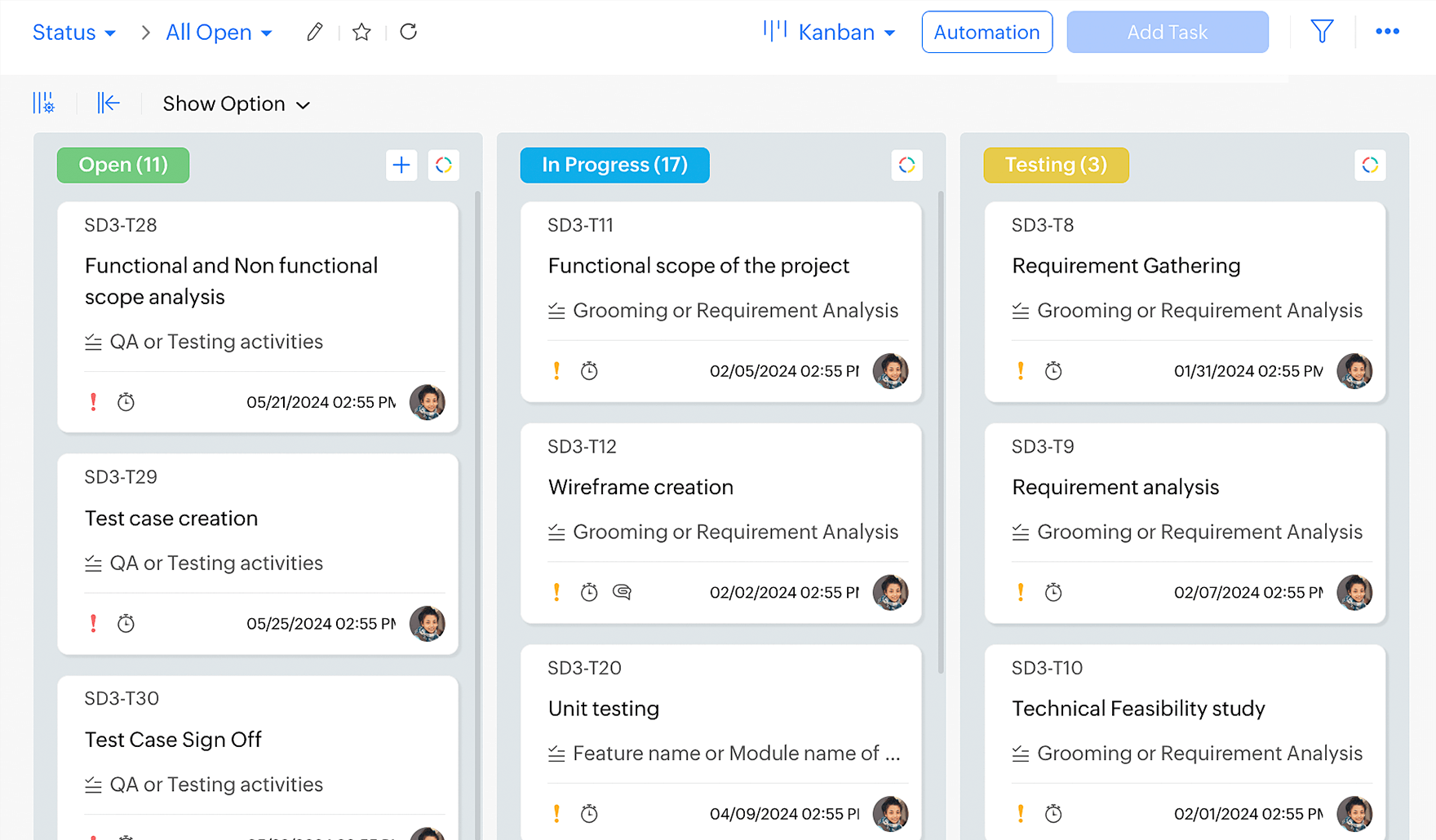Image resolution: width=1436 pixels, height=840 pixels.
Task: Expand the Status dropdown
Action: coord(73,33)
